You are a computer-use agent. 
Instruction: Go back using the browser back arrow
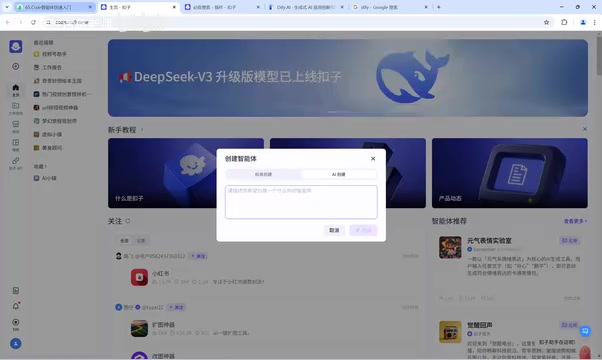(8, 22)
